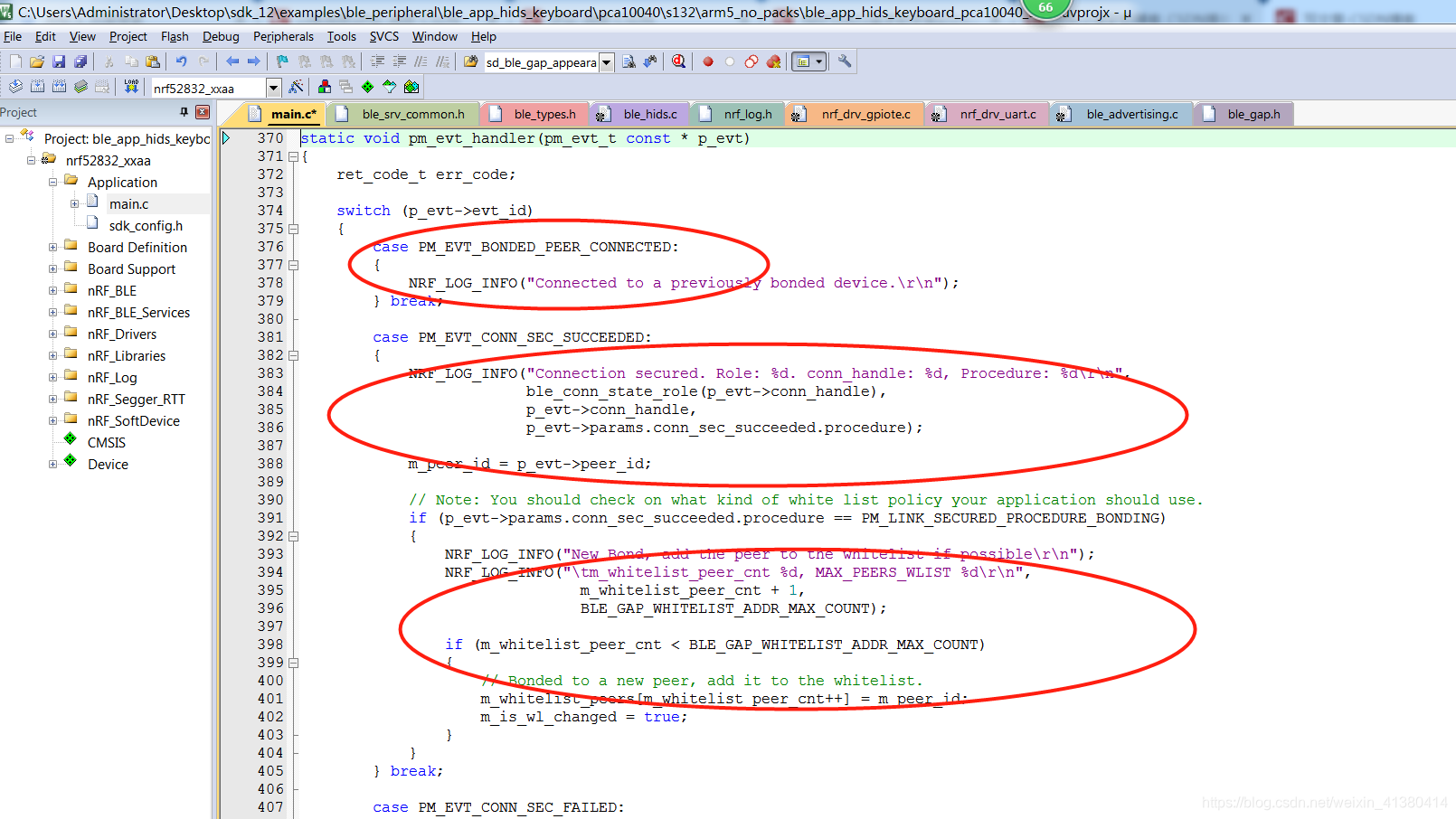Select the nRF_Log group
The height and width of the screenshot is (819, 1456).
coord(112,377)
